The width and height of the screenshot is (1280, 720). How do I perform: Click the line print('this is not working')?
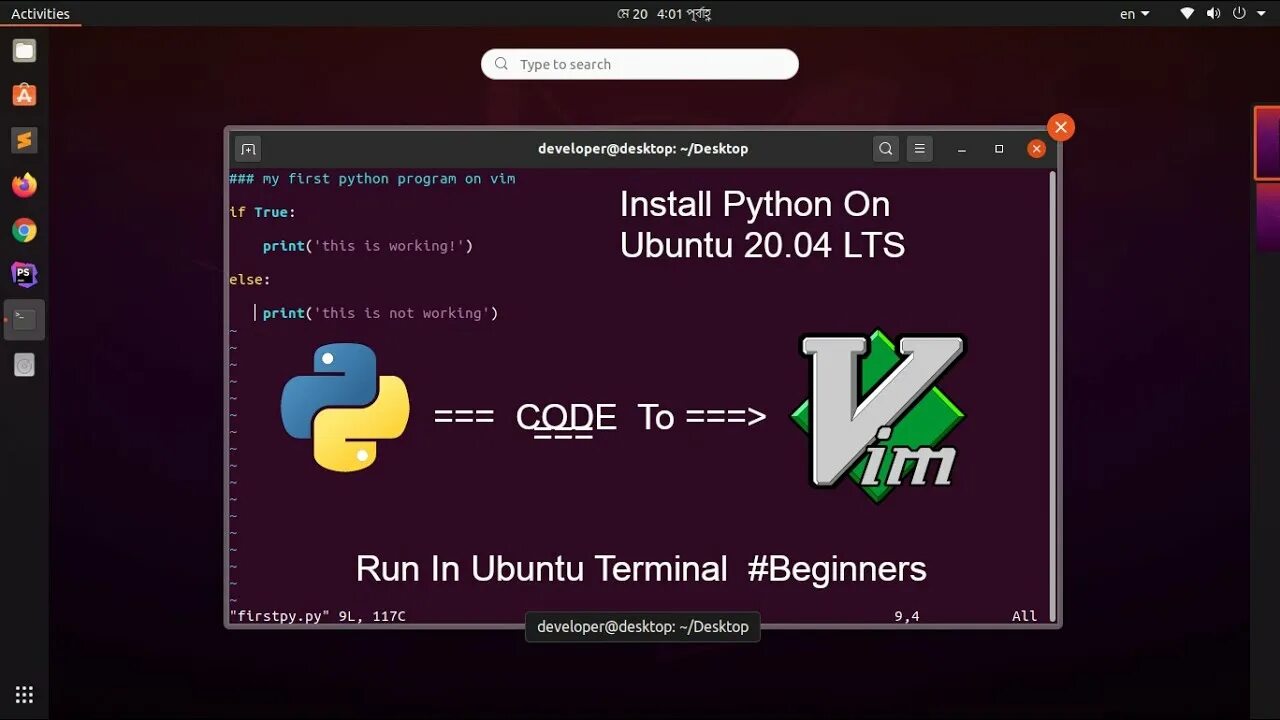click(x=380, y=313)
